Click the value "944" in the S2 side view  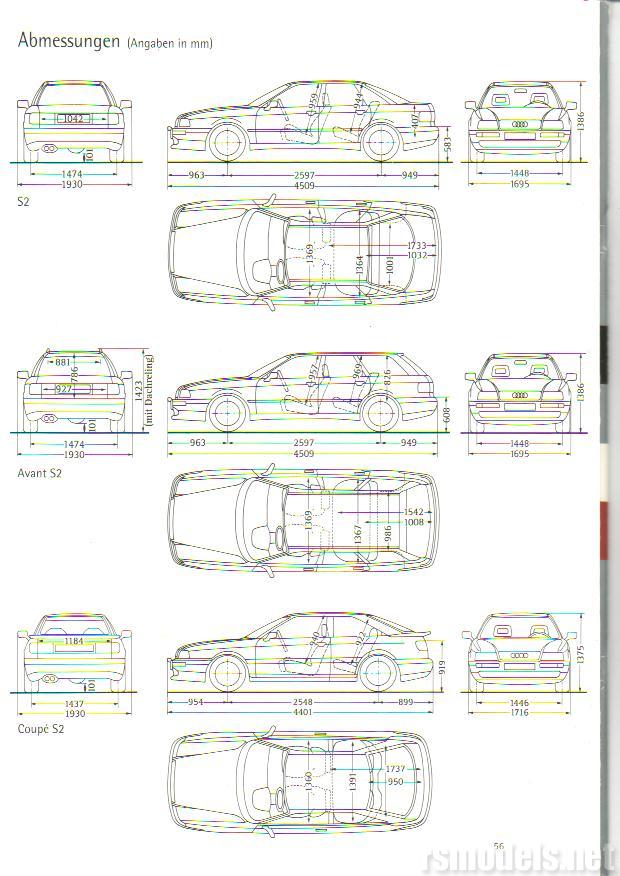point(358,100)
